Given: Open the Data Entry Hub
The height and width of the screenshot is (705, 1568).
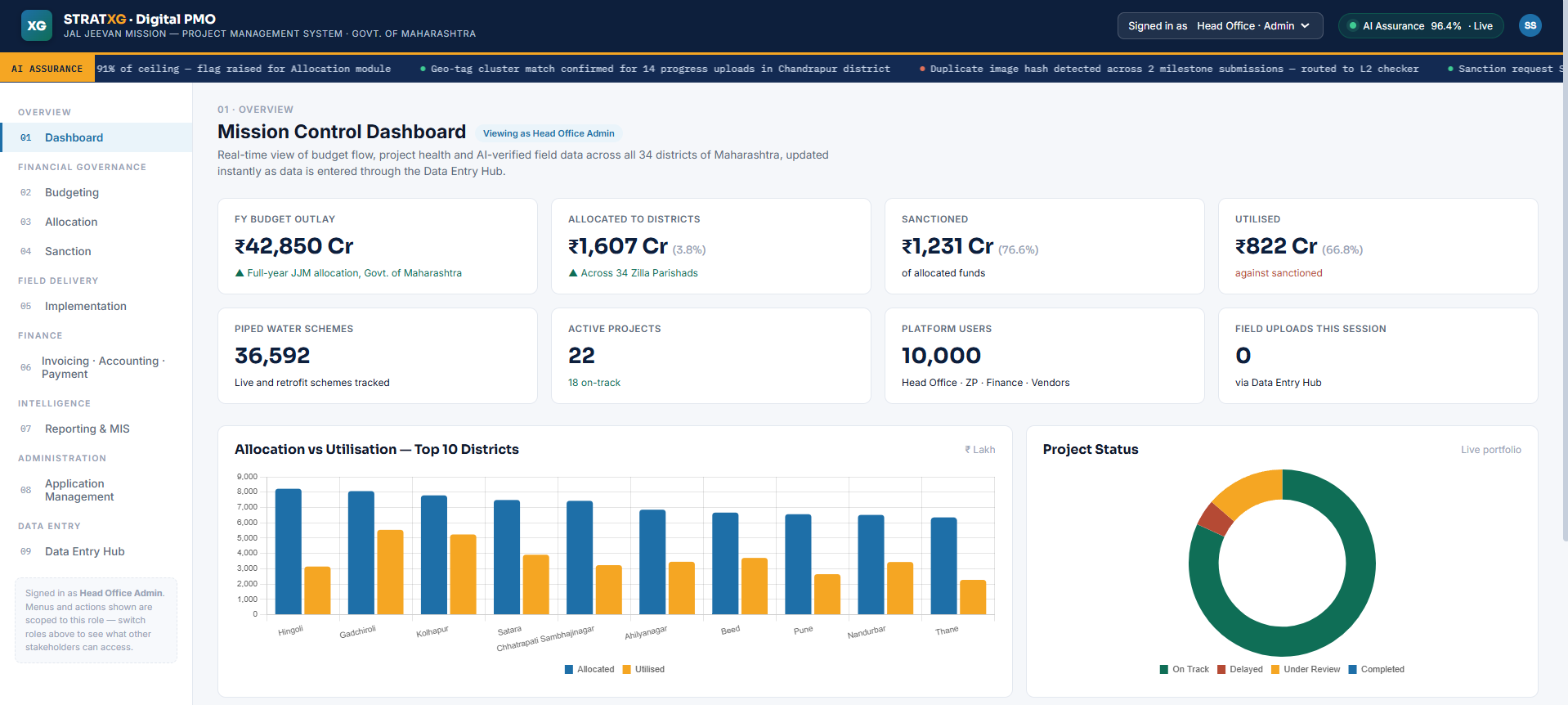Looking at the screenshot, I should tap(96, 551).
